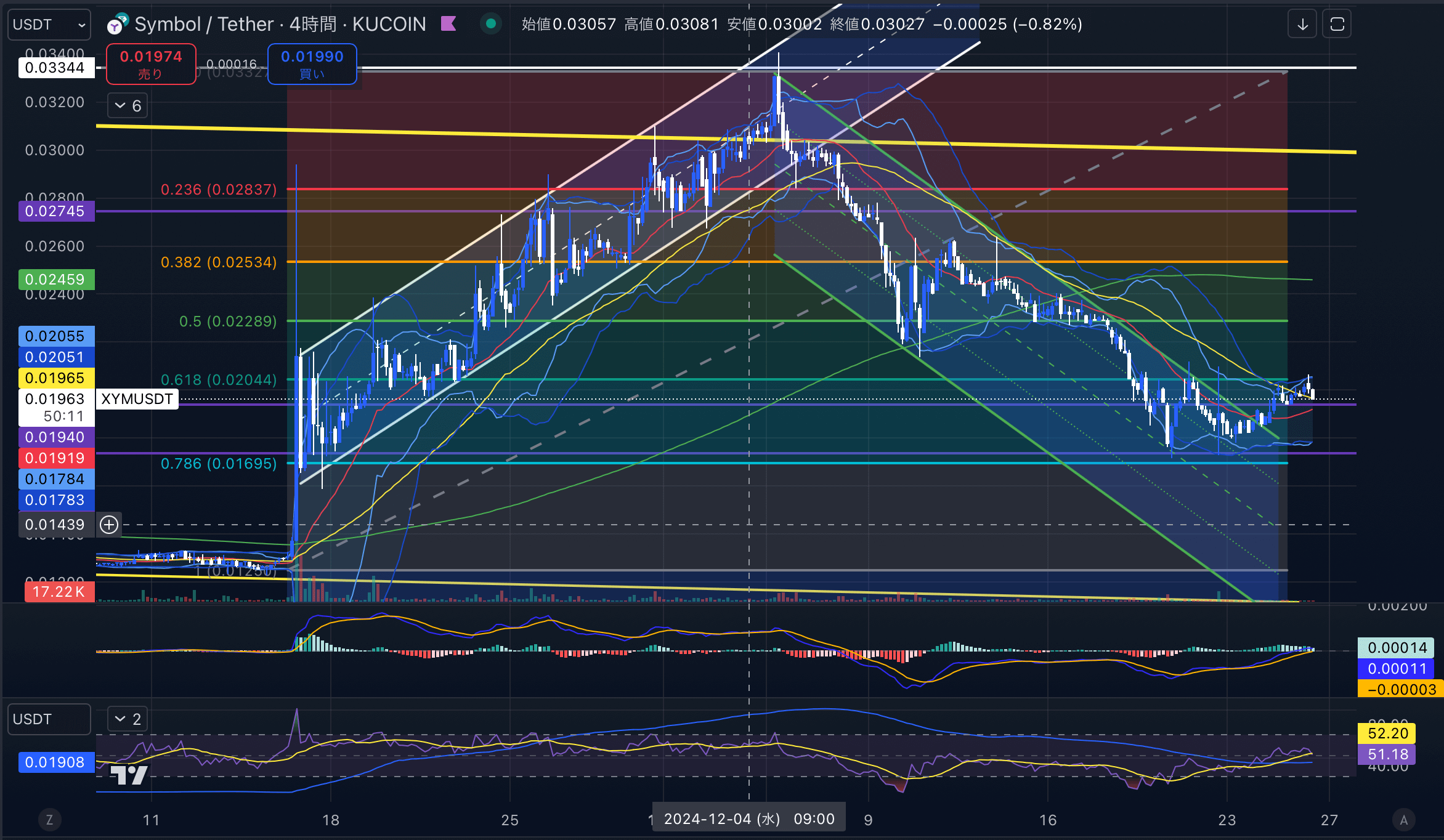Select the 0.236 (0.02837) Fibonacci level label
The height and width of the screenshot is (840, 1444).
pyautogui.click(x=219, y=190)
